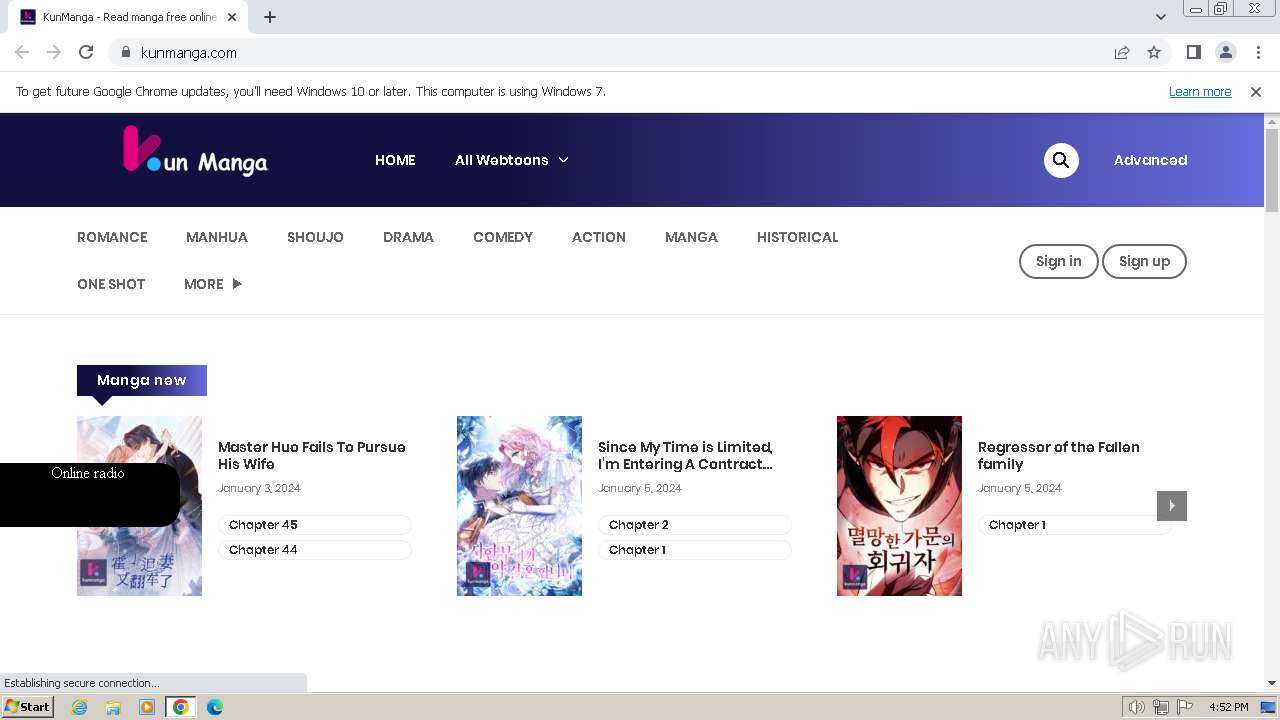Screen dimensions: 1280x720
Task: Open Master Huo Fails To Pursue His Wife
Action: pyautogui.click(x=312, y=455)
